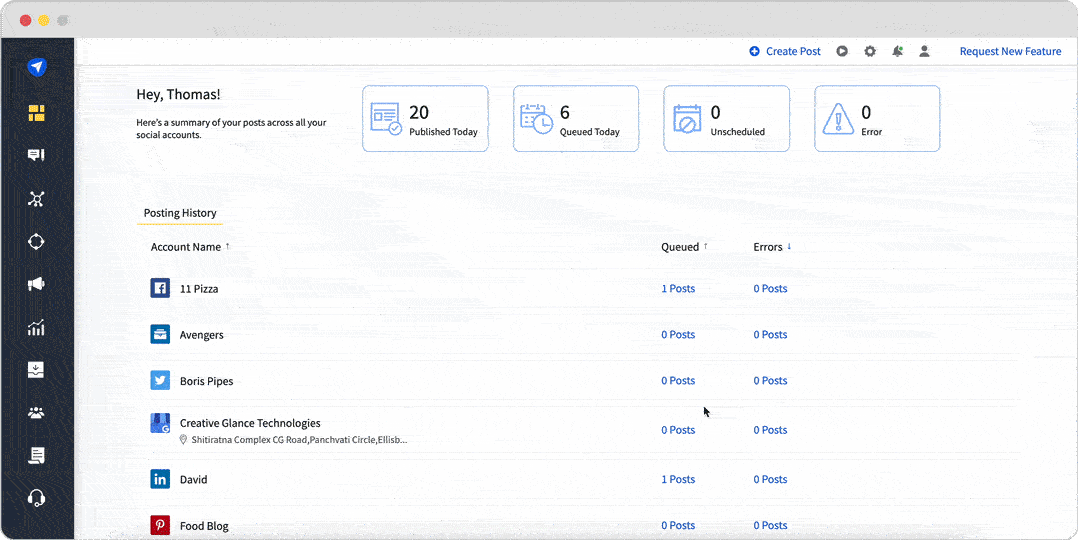
Task: Sort by Queued column arrow
Action: point(705,246)
